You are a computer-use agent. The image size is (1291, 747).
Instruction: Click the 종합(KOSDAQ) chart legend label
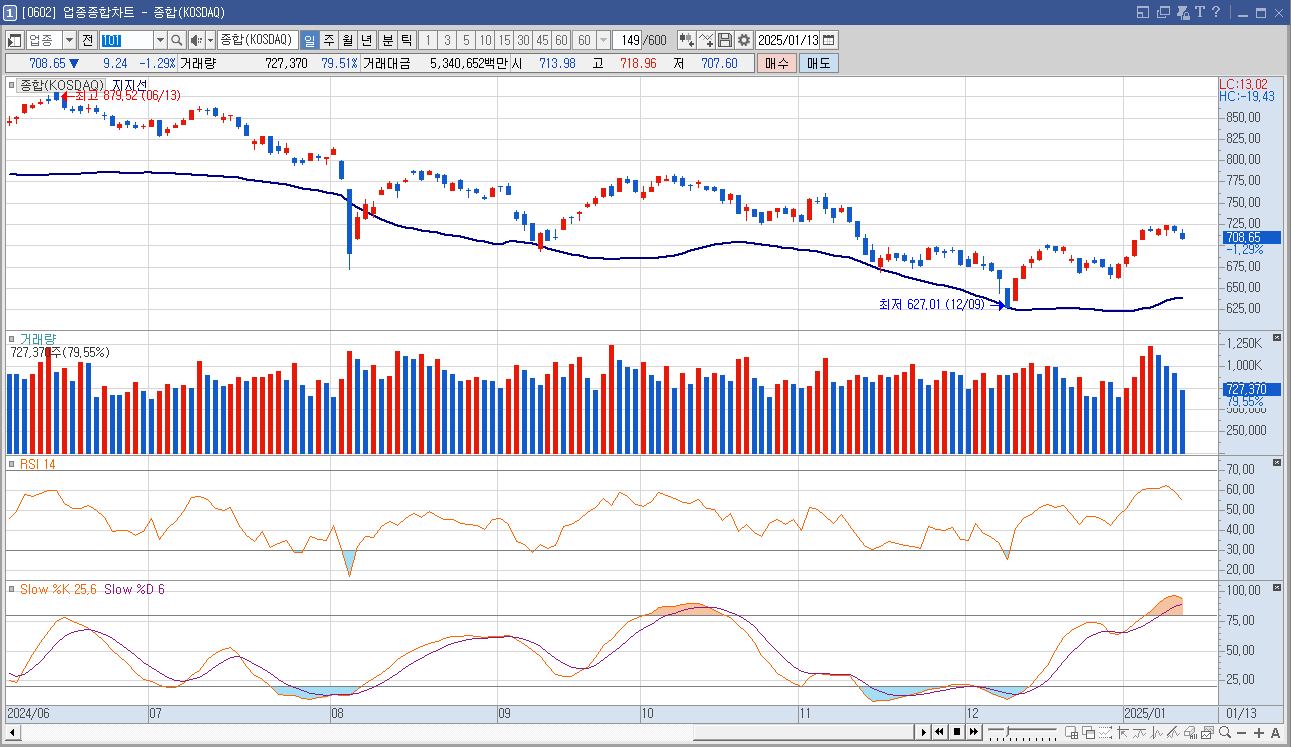[x=62, y=85]
